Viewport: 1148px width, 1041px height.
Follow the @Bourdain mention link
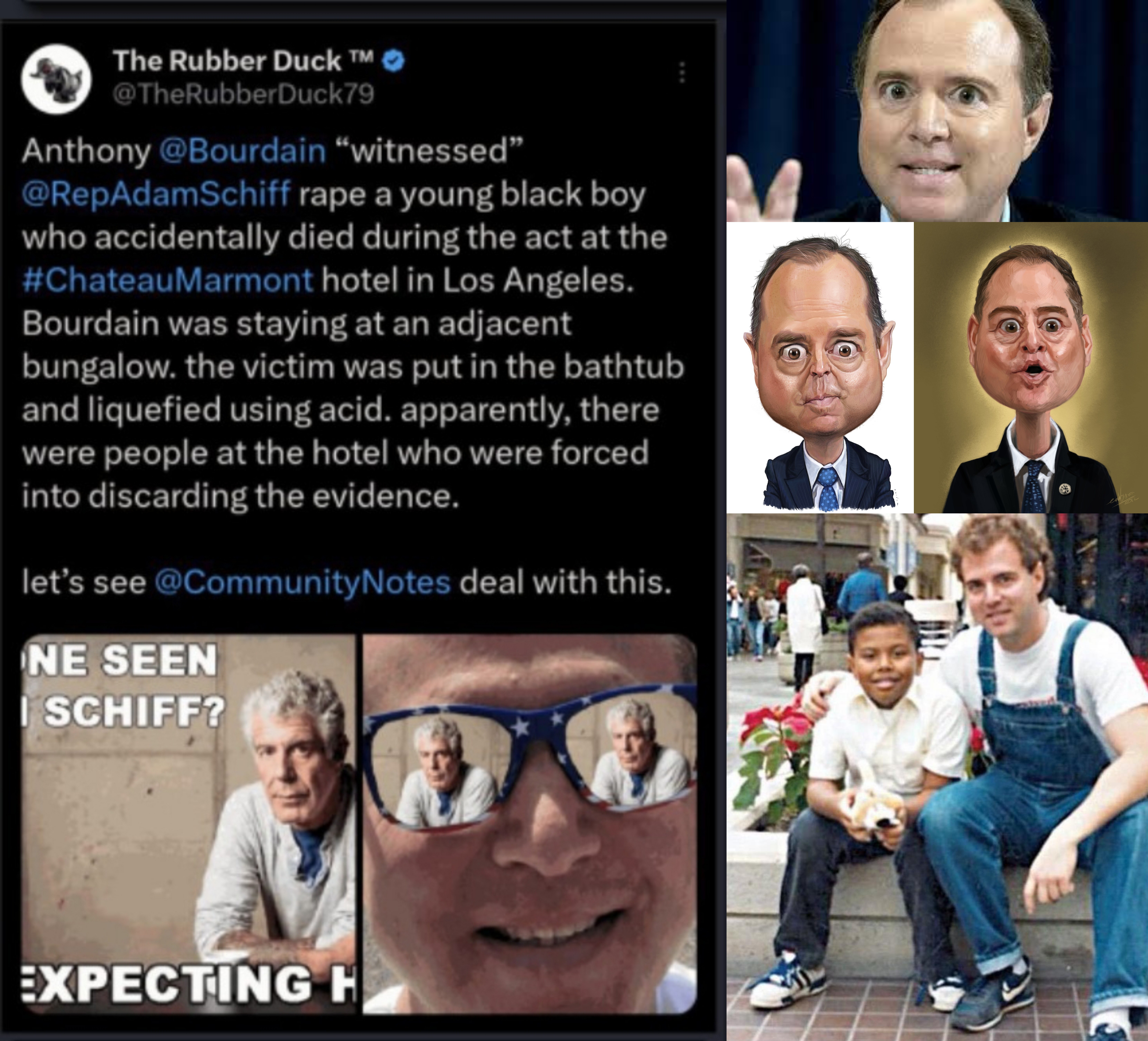point(243,151)
